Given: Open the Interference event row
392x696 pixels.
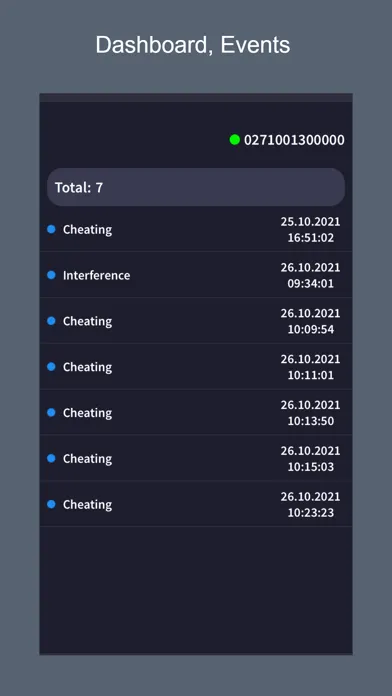Looking at the screenshot, I should tap(196, 275).
